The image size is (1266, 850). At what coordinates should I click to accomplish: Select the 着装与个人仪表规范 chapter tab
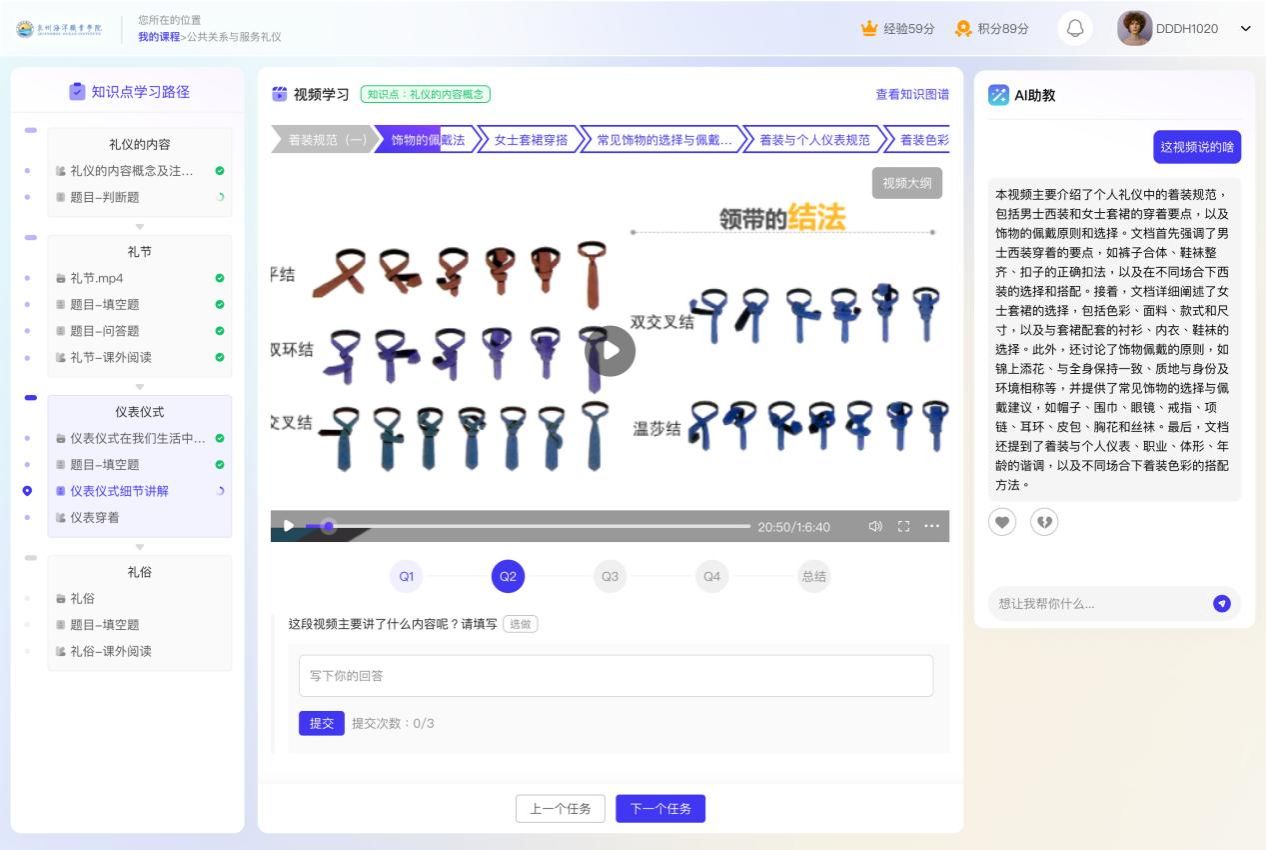[x=814, y=140]
